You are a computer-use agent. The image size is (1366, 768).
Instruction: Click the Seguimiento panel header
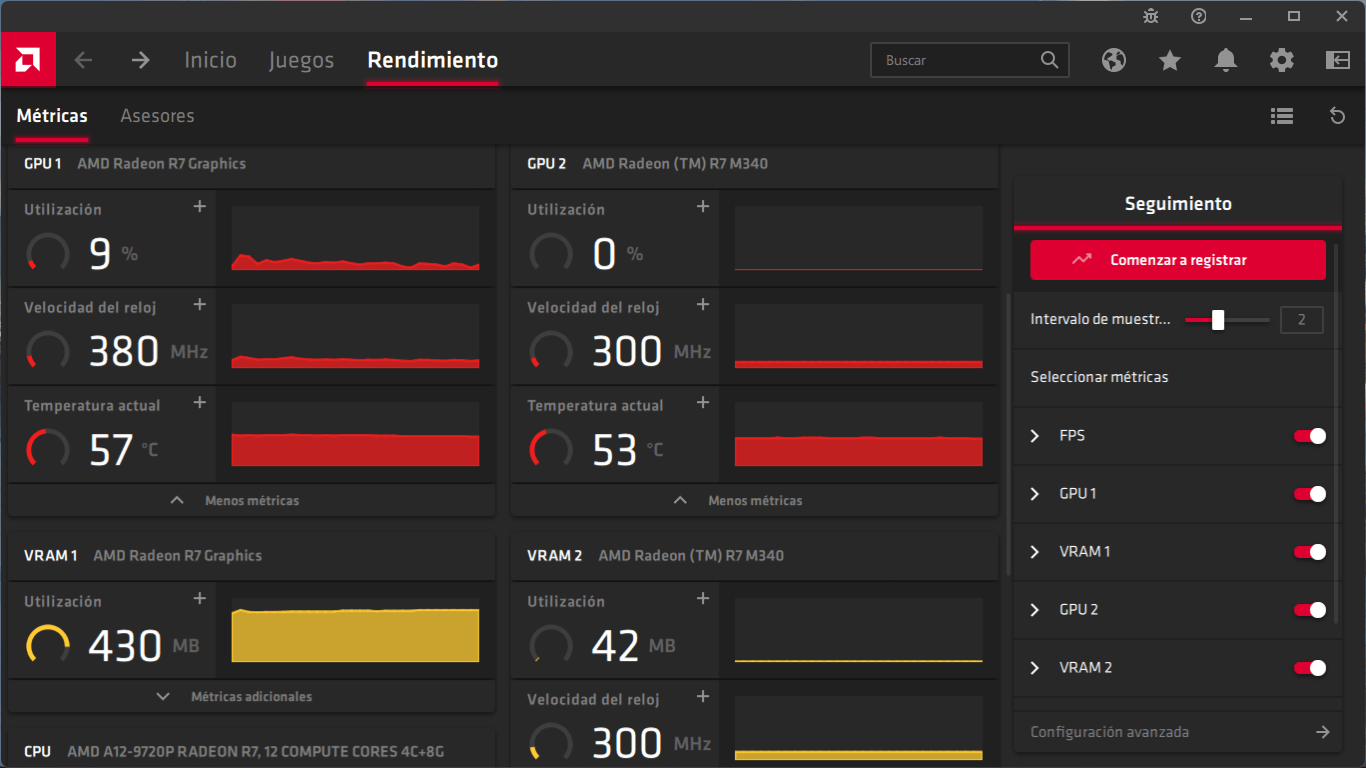(1178, 204)
